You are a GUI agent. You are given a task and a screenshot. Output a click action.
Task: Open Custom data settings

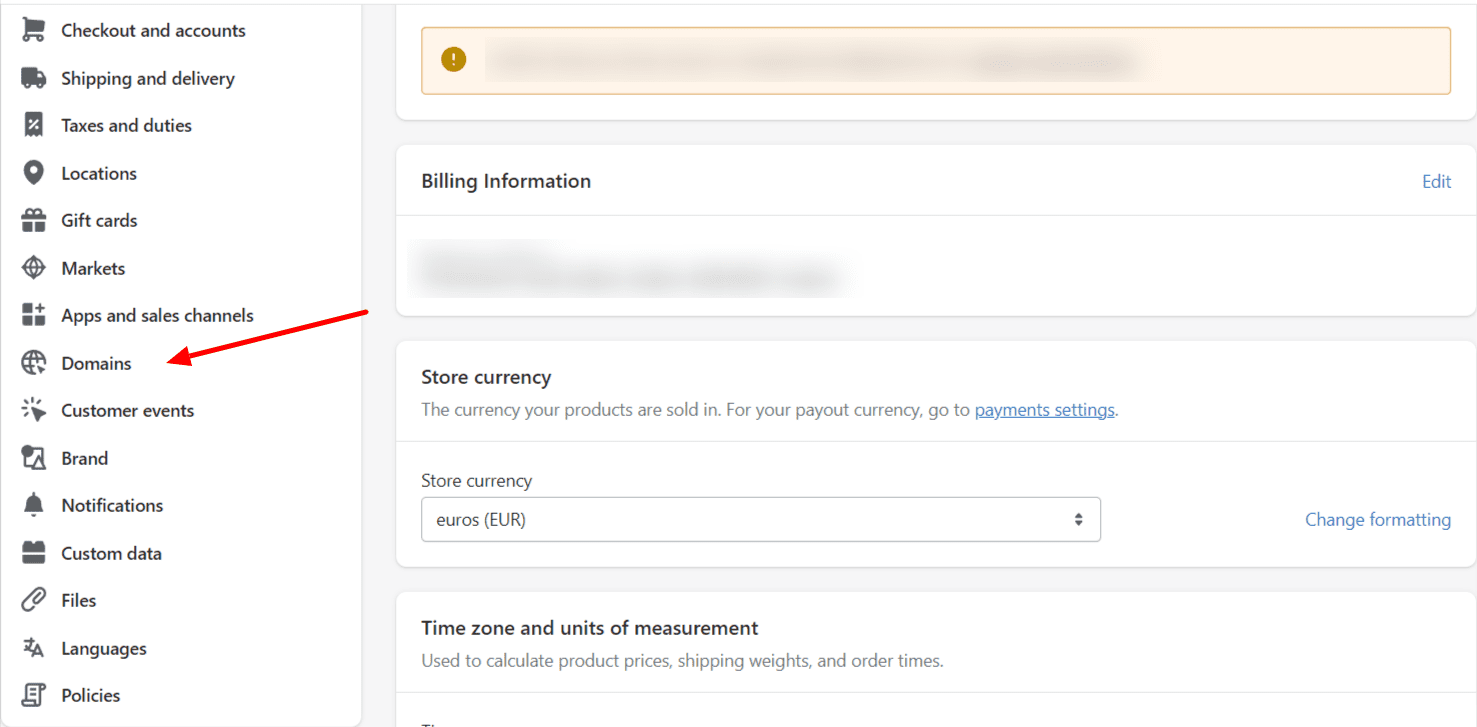[x=112, y=552]
